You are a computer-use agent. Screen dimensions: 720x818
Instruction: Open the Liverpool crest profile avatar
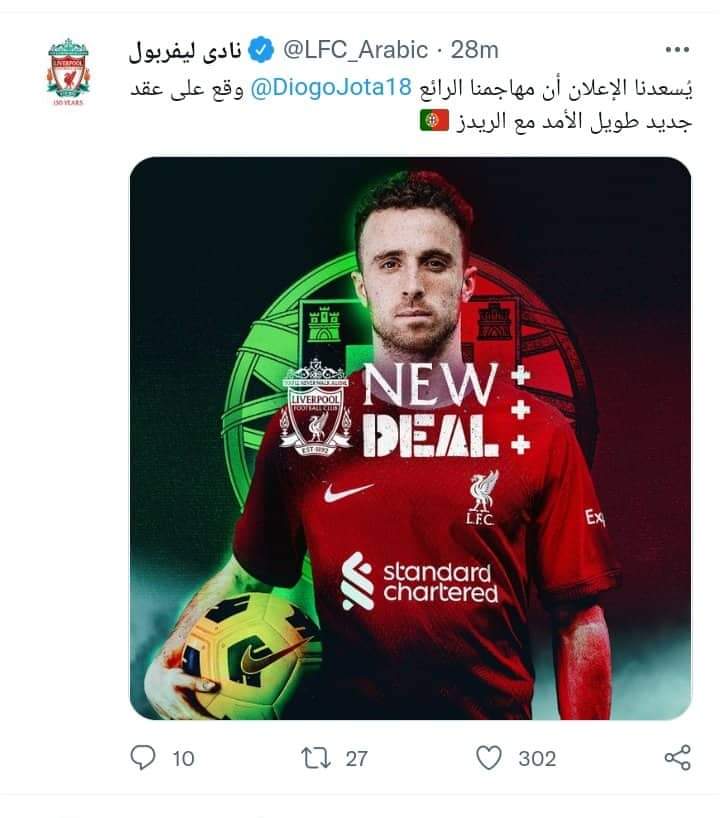pos(68,71)
